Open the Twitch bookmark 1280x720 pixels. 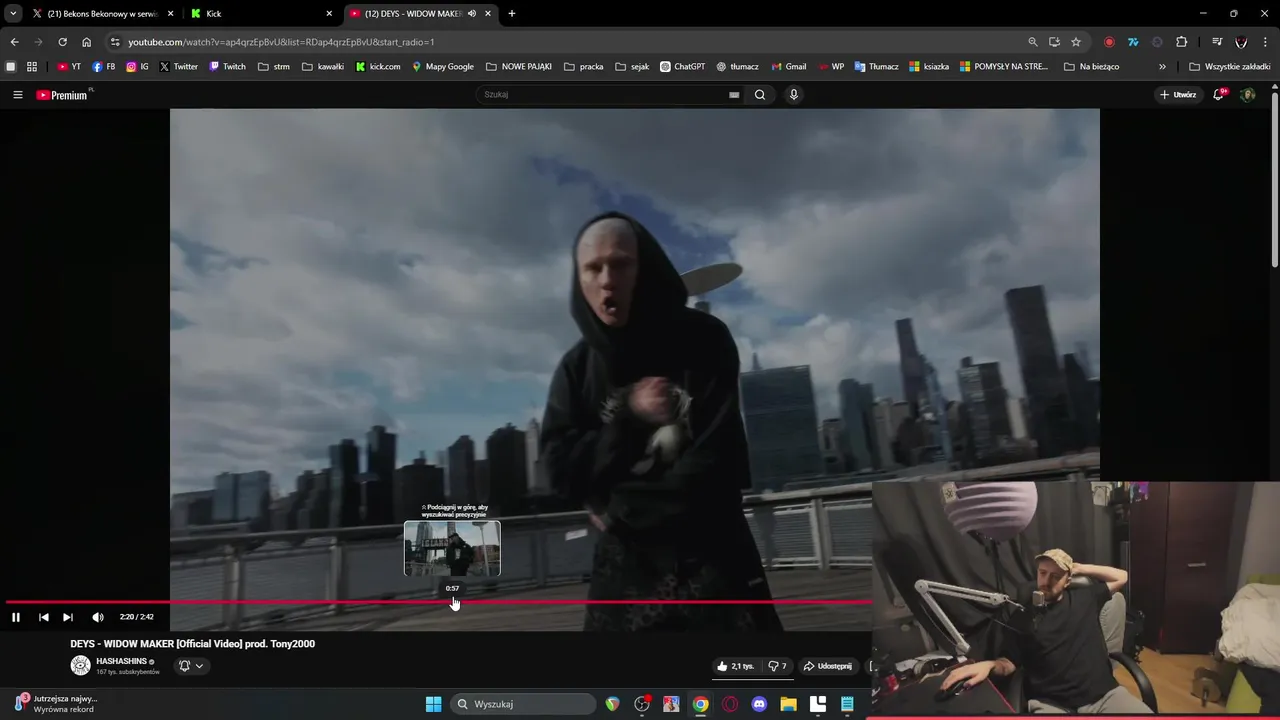pos(228,67)
